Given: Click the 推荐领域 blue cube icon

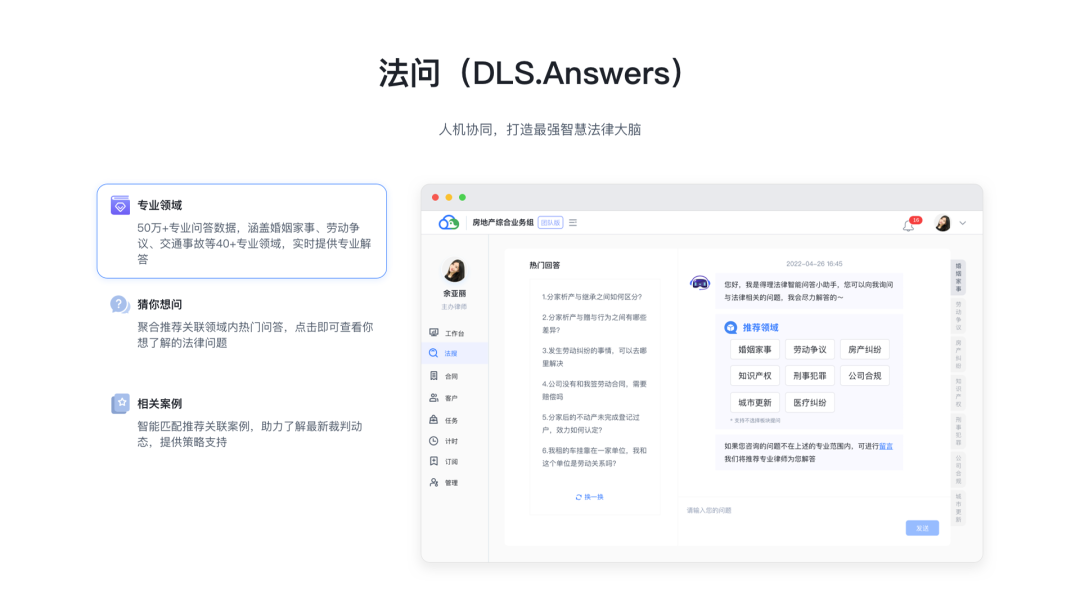Looking at the screenshot, I should (x=731, y=328).
